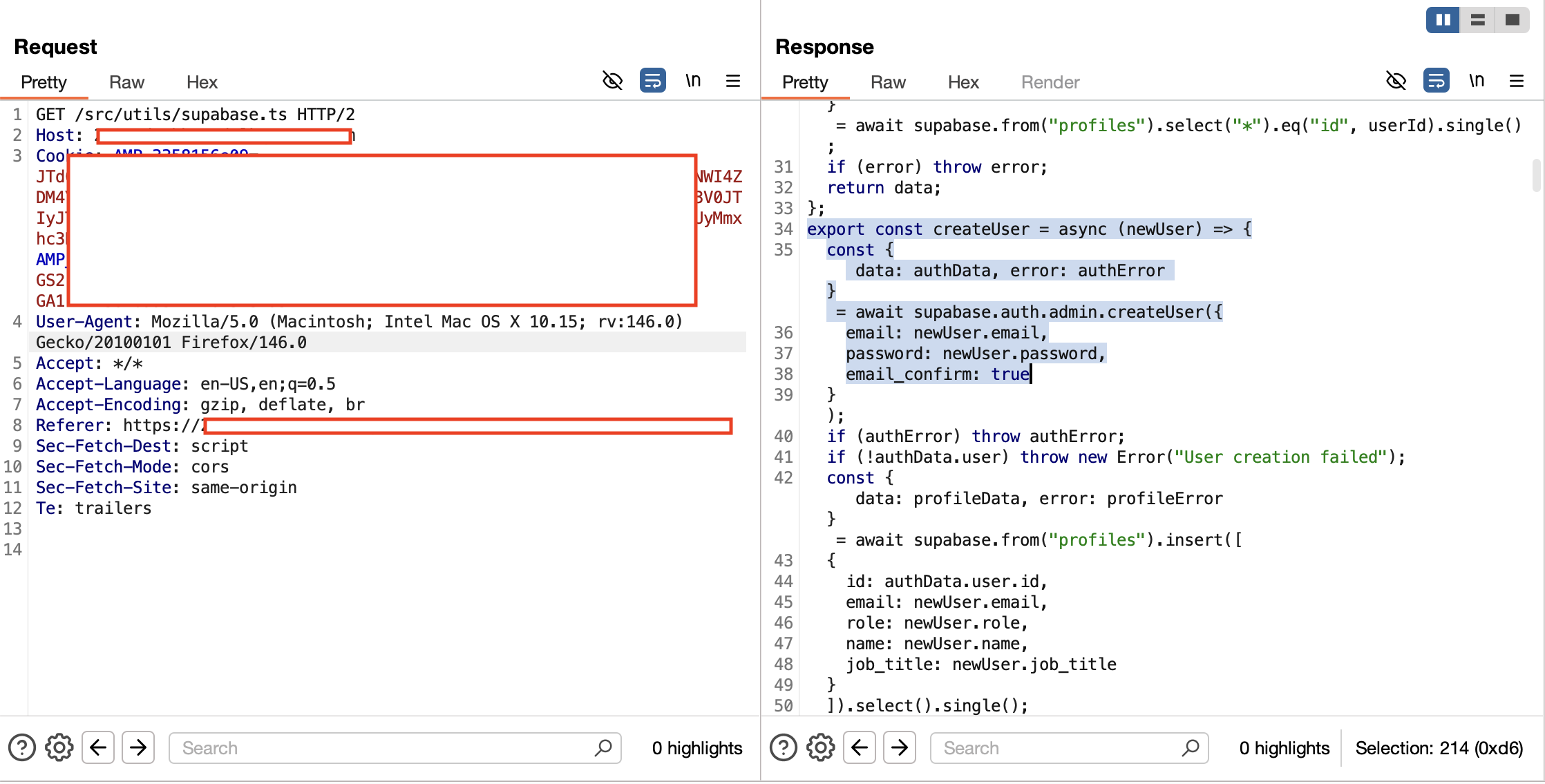
Task: Click 'return data;' line in response
Action: (x=884, y=188)
